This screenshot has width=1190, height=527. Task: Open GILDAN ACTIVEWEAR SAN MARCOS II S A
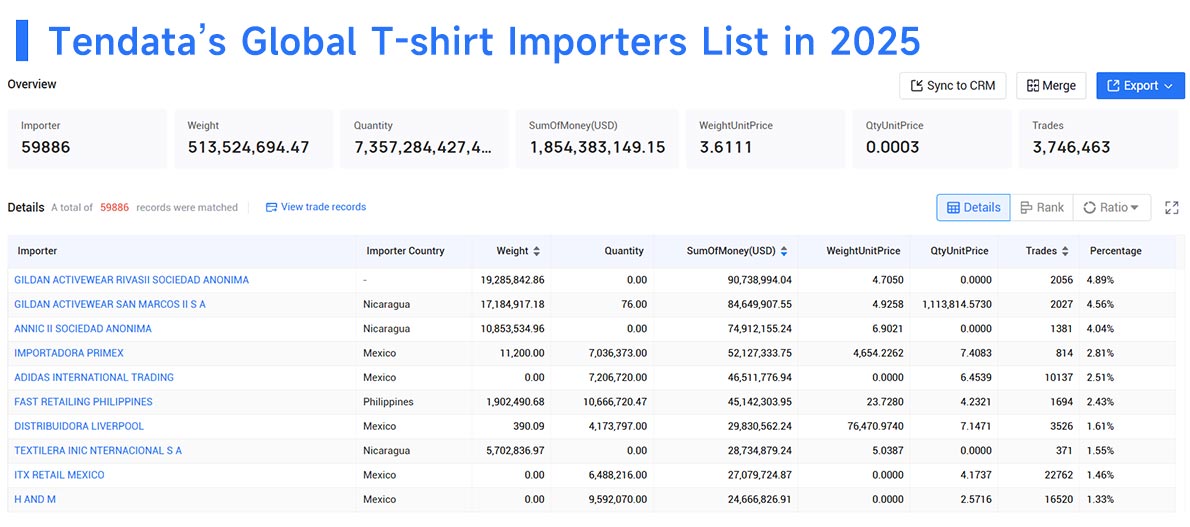[110, 305]
